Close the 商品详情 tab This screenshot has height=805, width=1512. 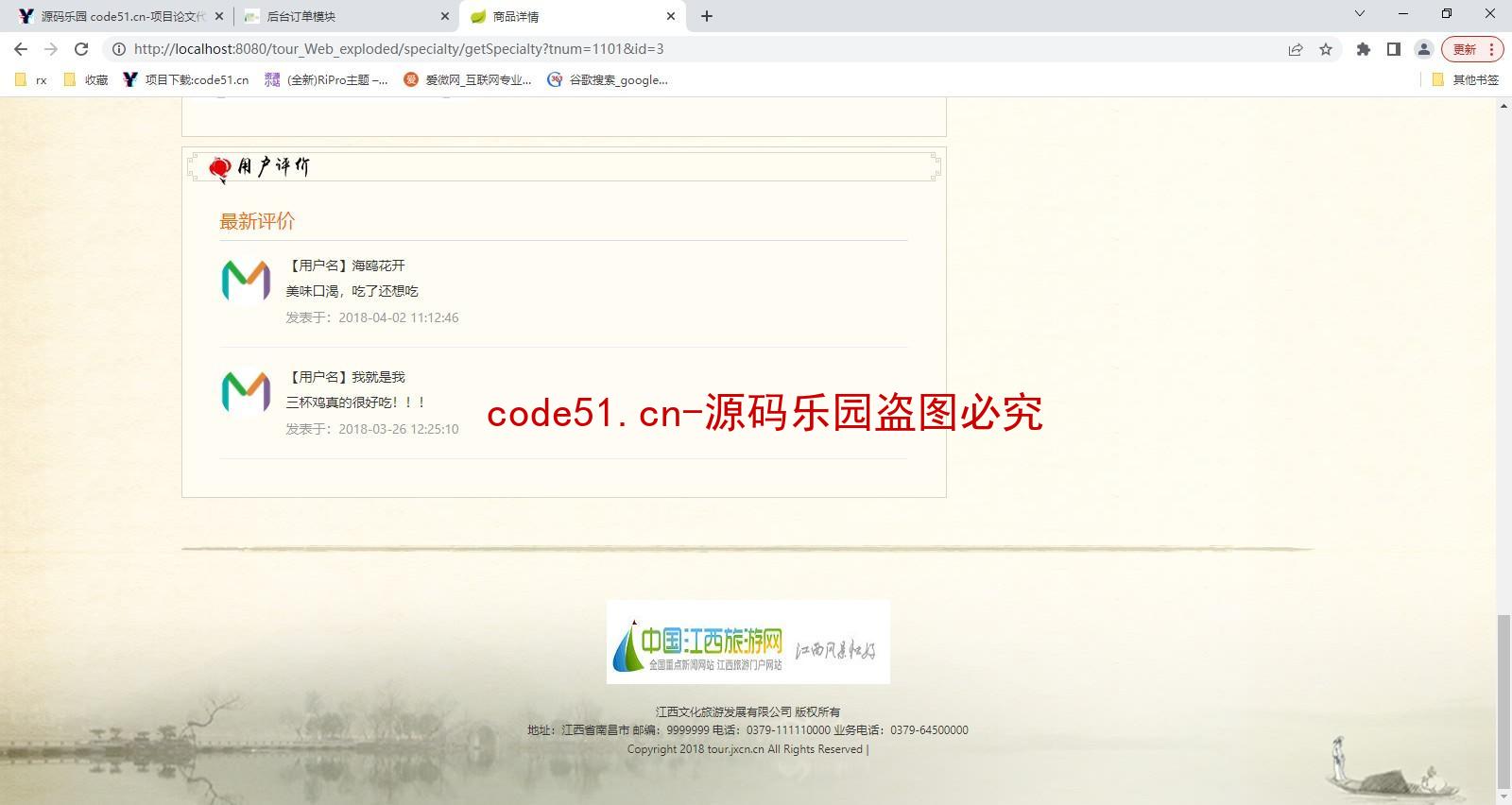671,16
